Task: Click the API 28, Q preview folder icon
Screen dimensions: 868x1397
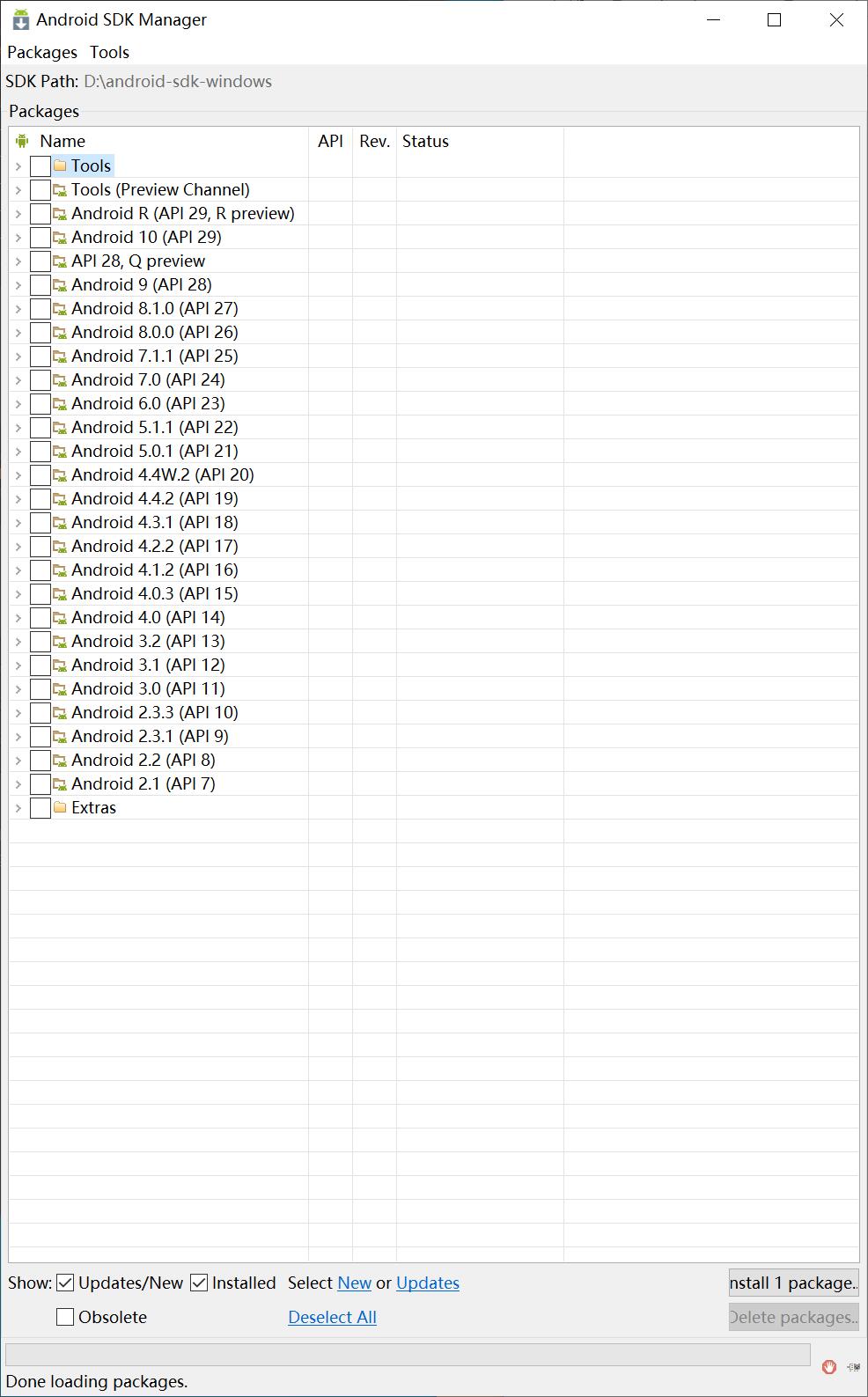Action: click(60, 261)
